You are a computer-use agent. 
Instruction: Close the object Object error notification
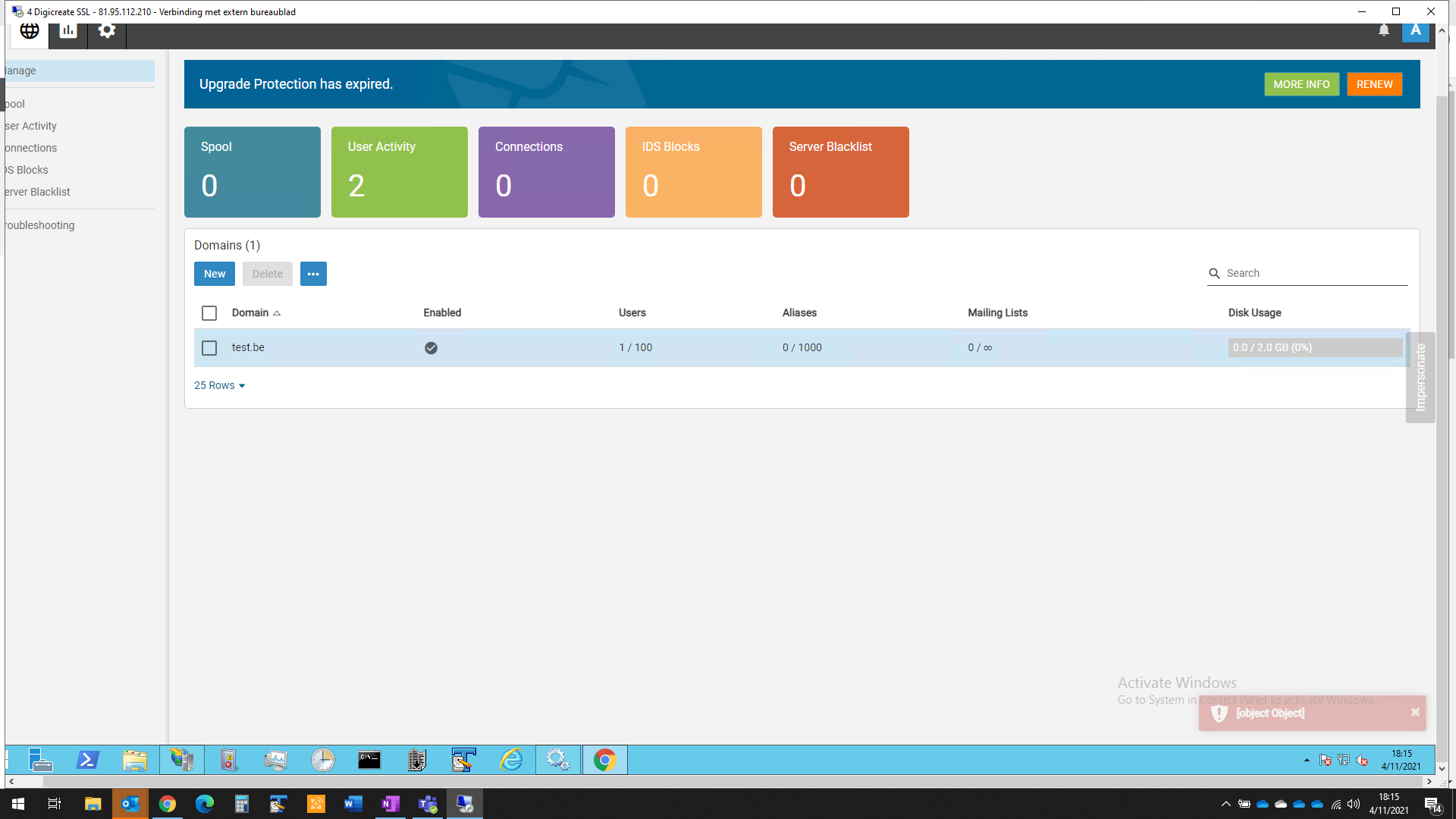pos(1415,712)
